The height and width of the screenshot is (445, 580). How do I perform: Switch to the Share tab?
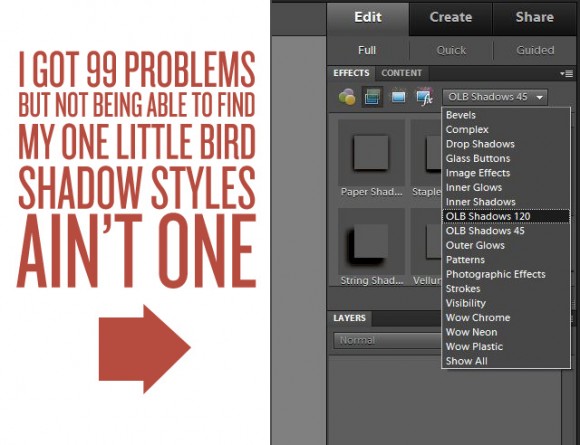coord(535,17)
